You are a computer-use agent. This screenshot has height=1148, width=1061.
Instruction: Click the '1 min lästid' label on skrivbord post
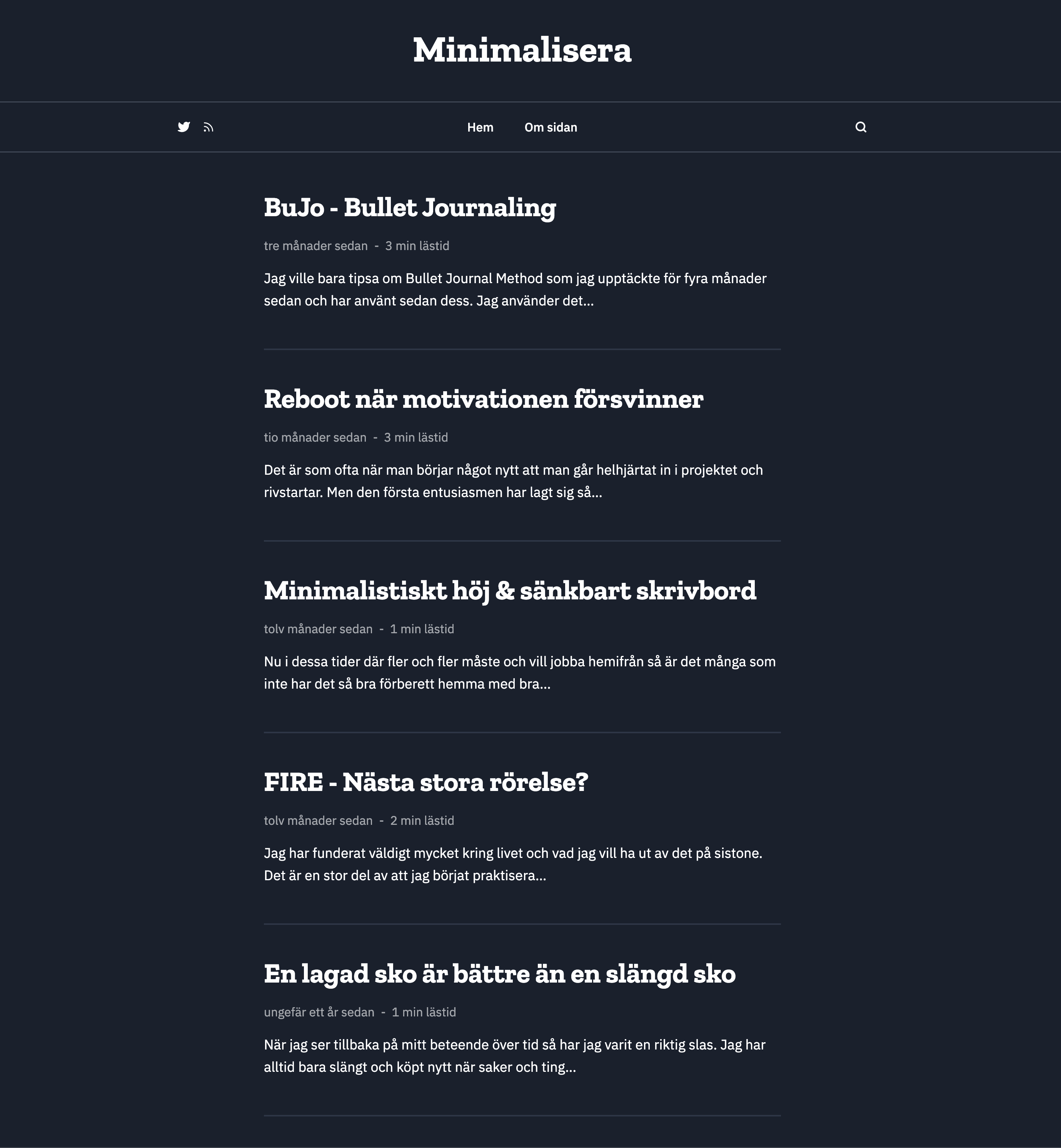pyautogui.click(x=421, y=629)
